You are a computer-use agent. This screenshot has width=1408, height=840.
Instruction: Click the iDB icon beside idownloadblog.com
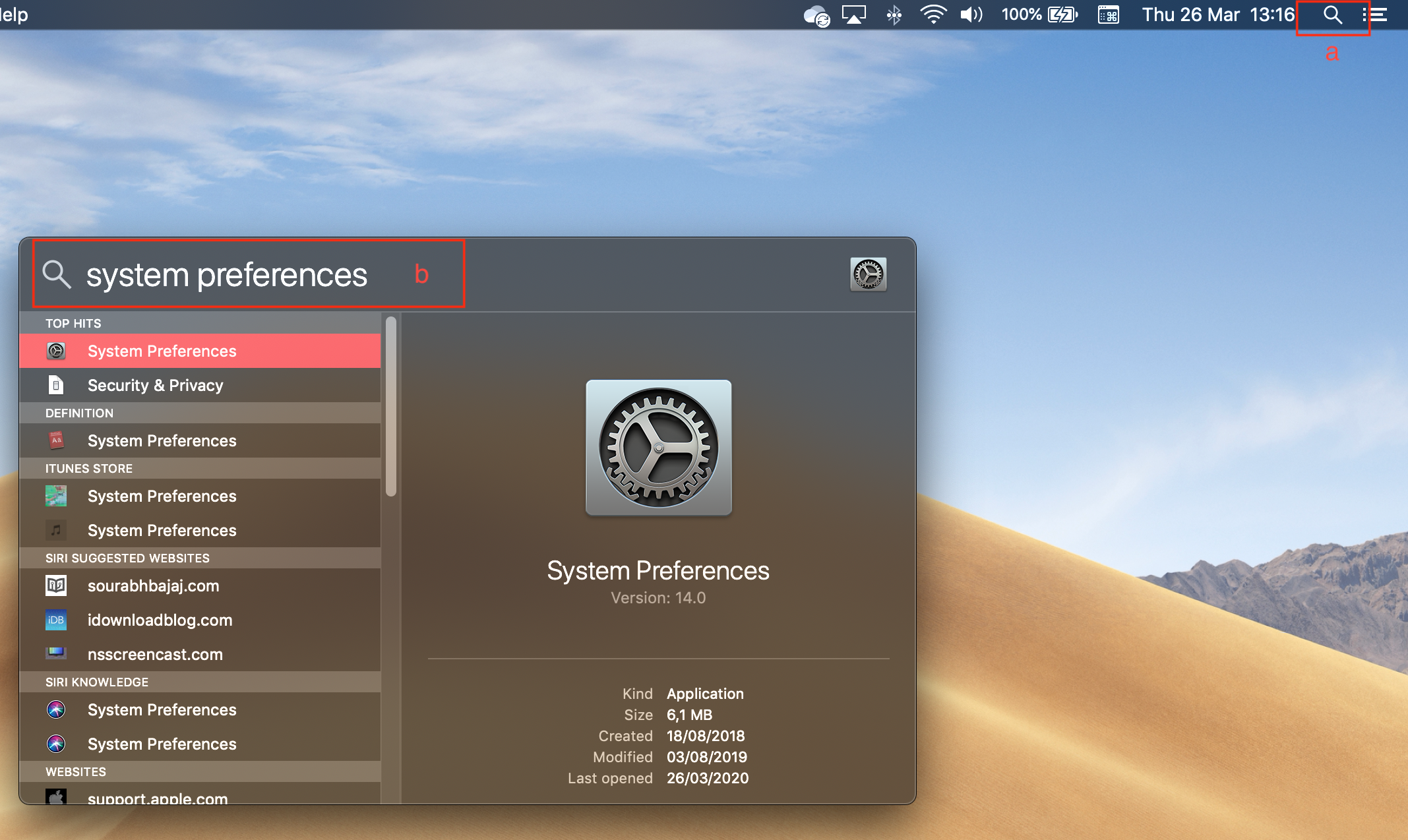coord(56,620)
